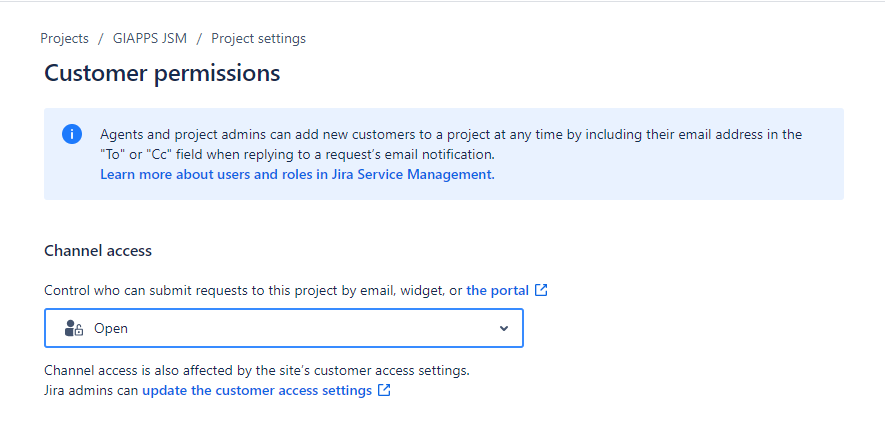Navigate to the Project settings breadcrumb
Image resolution: width=885 pixels, height=428 pixels.
pos(258,39)
